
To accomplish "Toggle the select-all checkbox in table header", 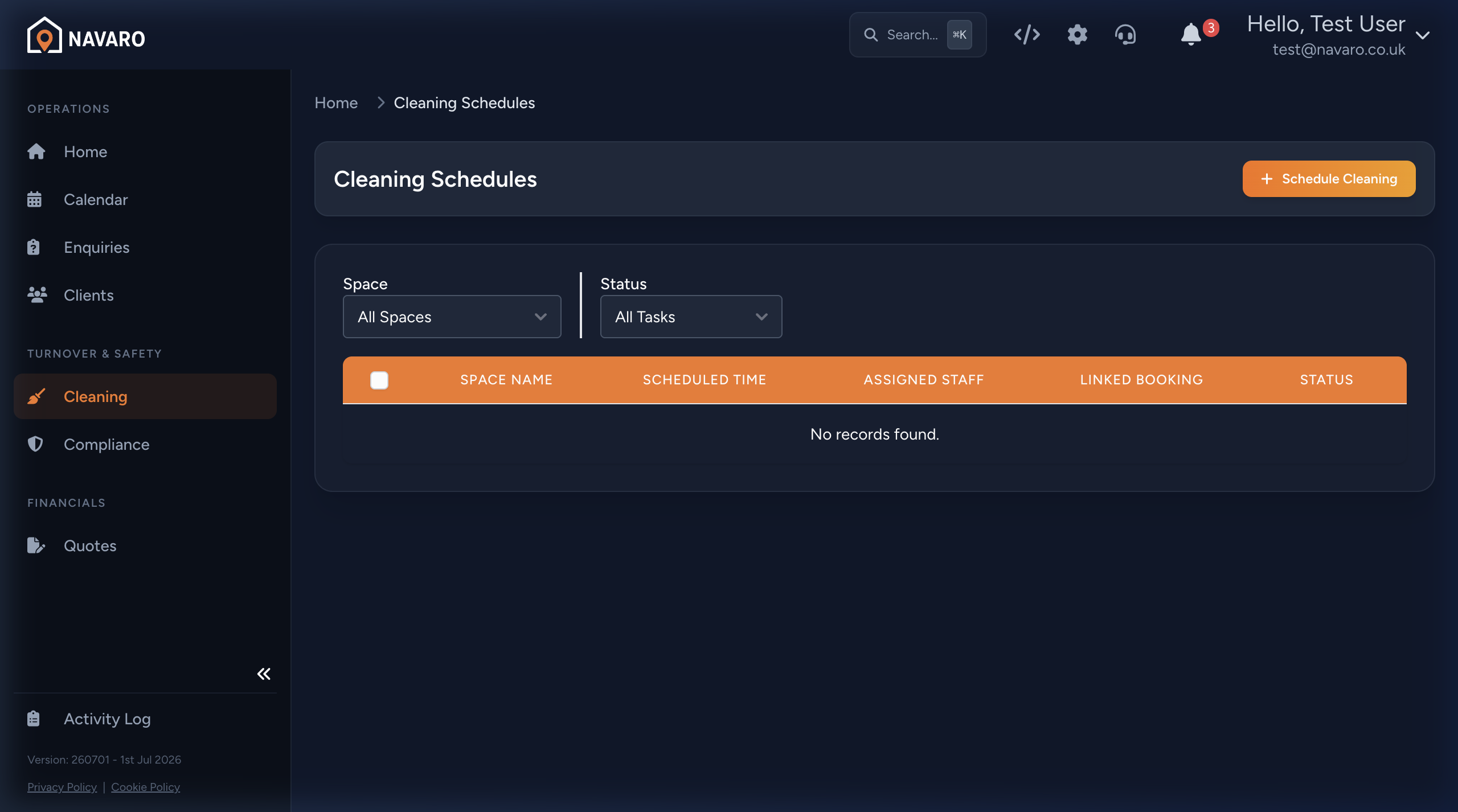I will pyautogui.click(x=379, y=380).
